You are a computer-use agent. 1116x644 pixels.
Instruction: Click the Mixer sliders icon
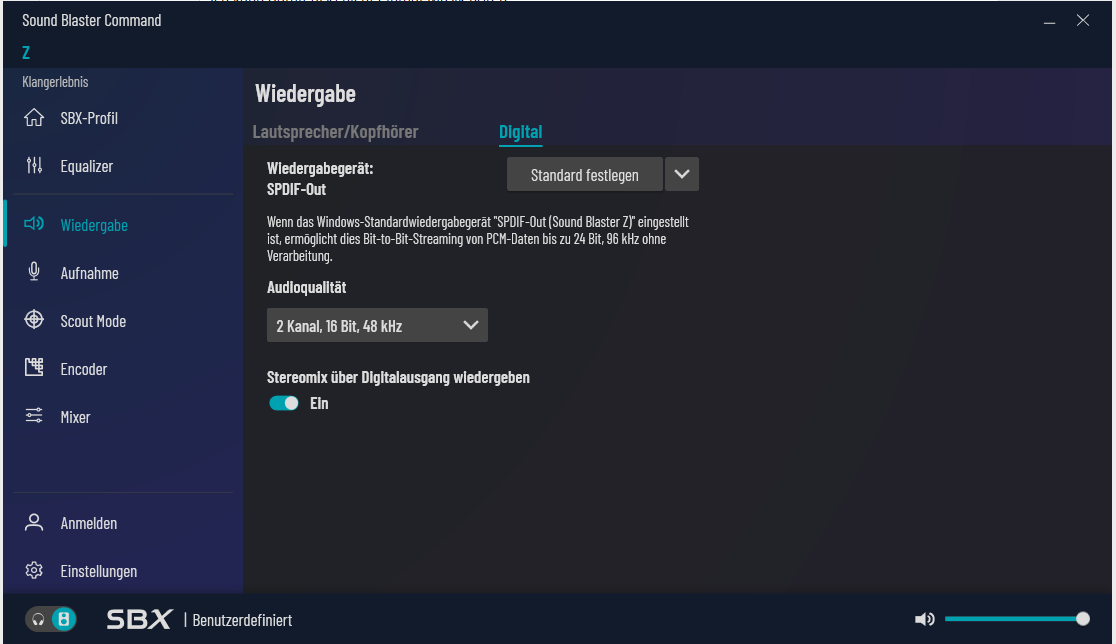click(x=34, y=416)
